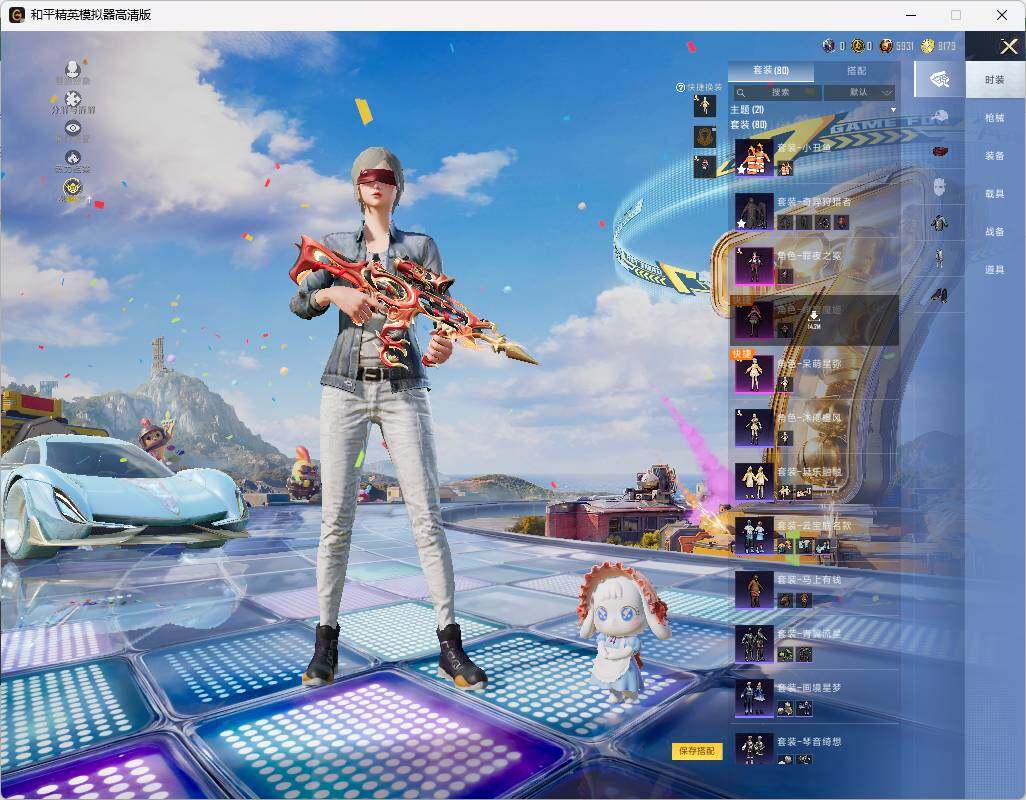
Task: Open the 战备 side tab
Action: tap(995, 232)
